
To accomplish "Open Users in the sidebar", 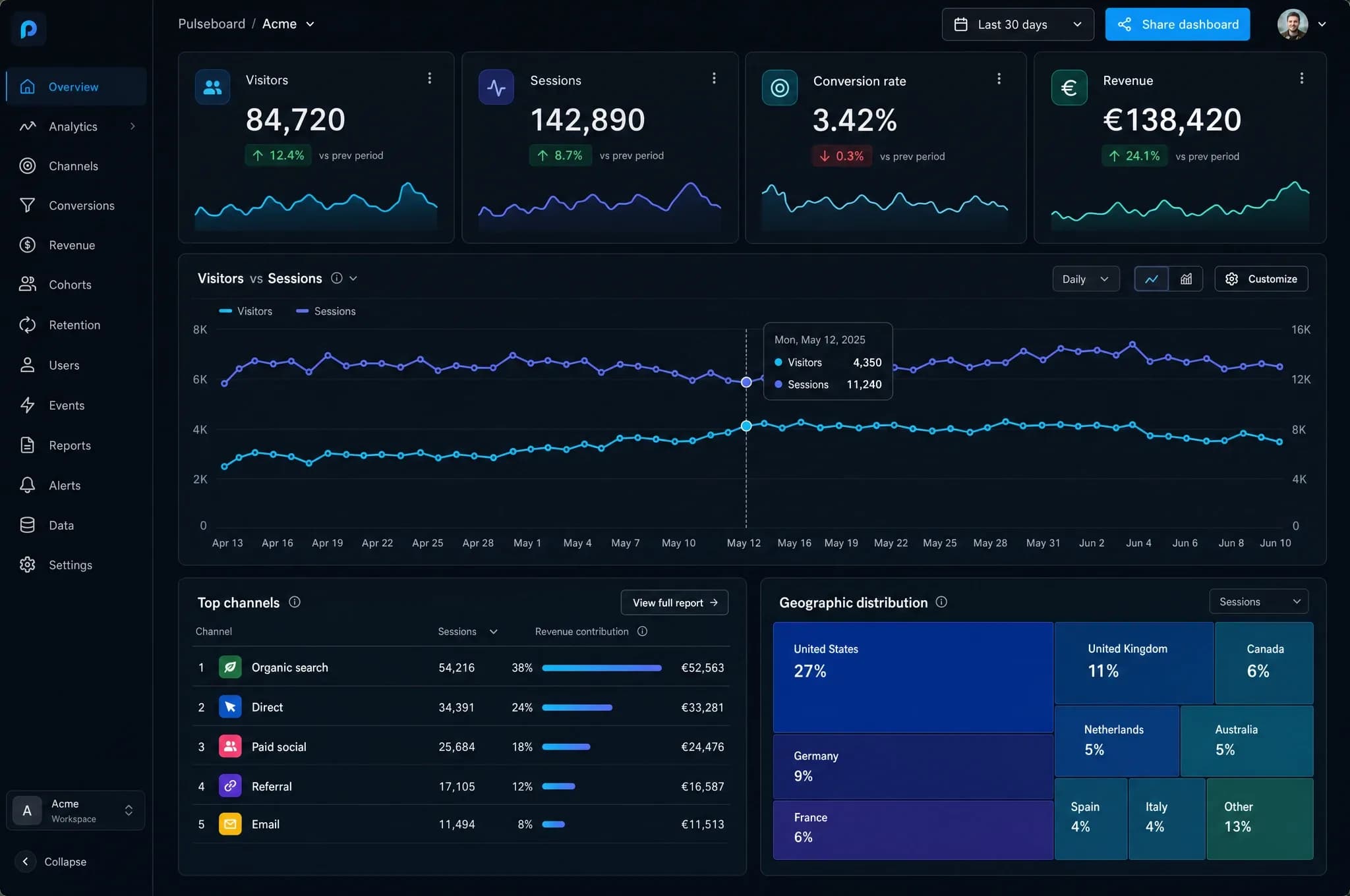I will pos(76,365).
